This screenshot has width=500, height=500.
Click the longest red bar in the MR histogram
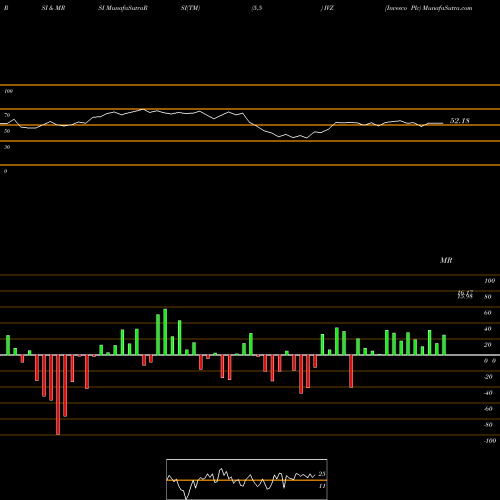pyautogui.click(x=58, y=395)
